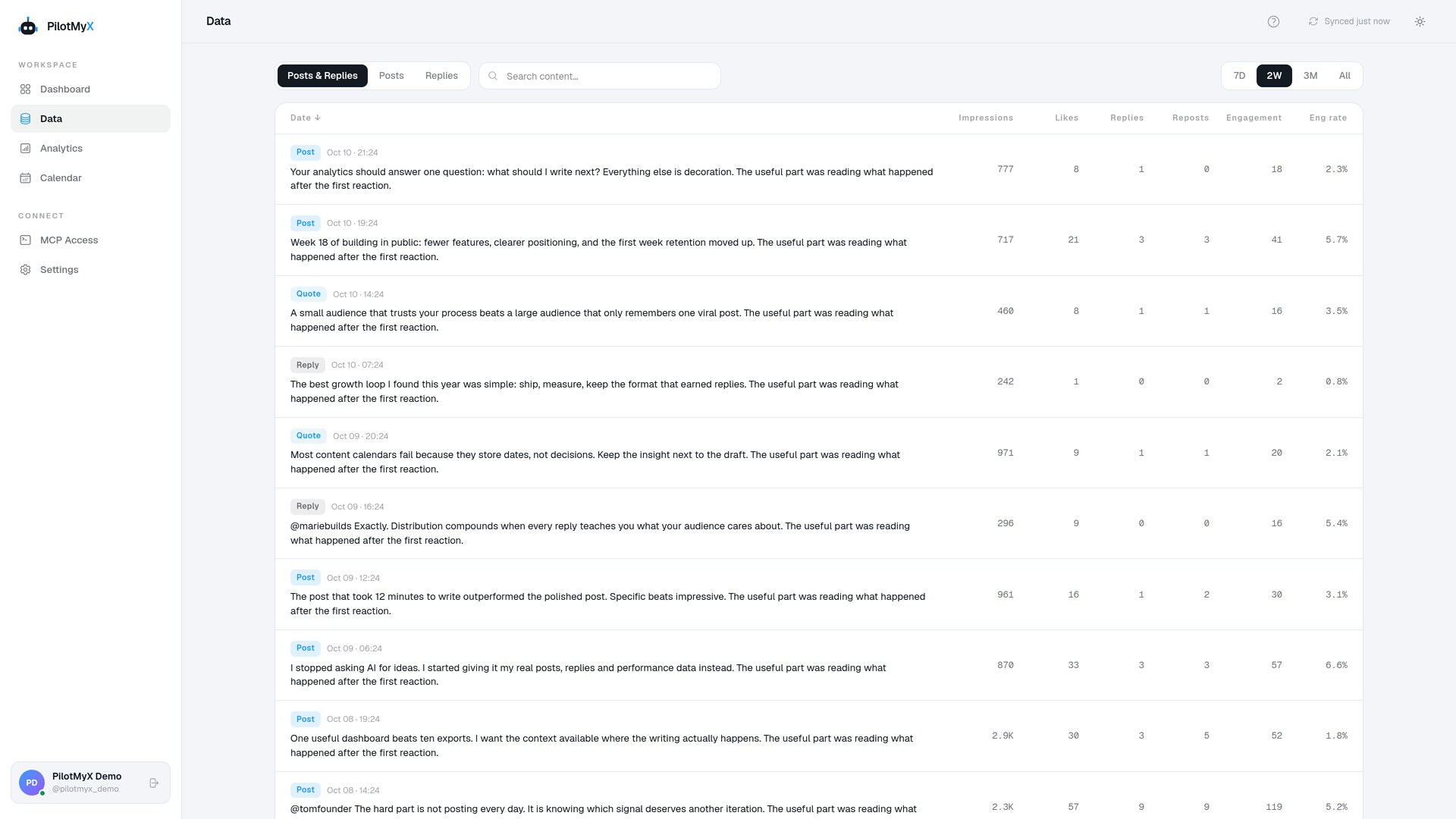Switch to the Replies tab
The image size is (1456, 819).
coord(441,76)
